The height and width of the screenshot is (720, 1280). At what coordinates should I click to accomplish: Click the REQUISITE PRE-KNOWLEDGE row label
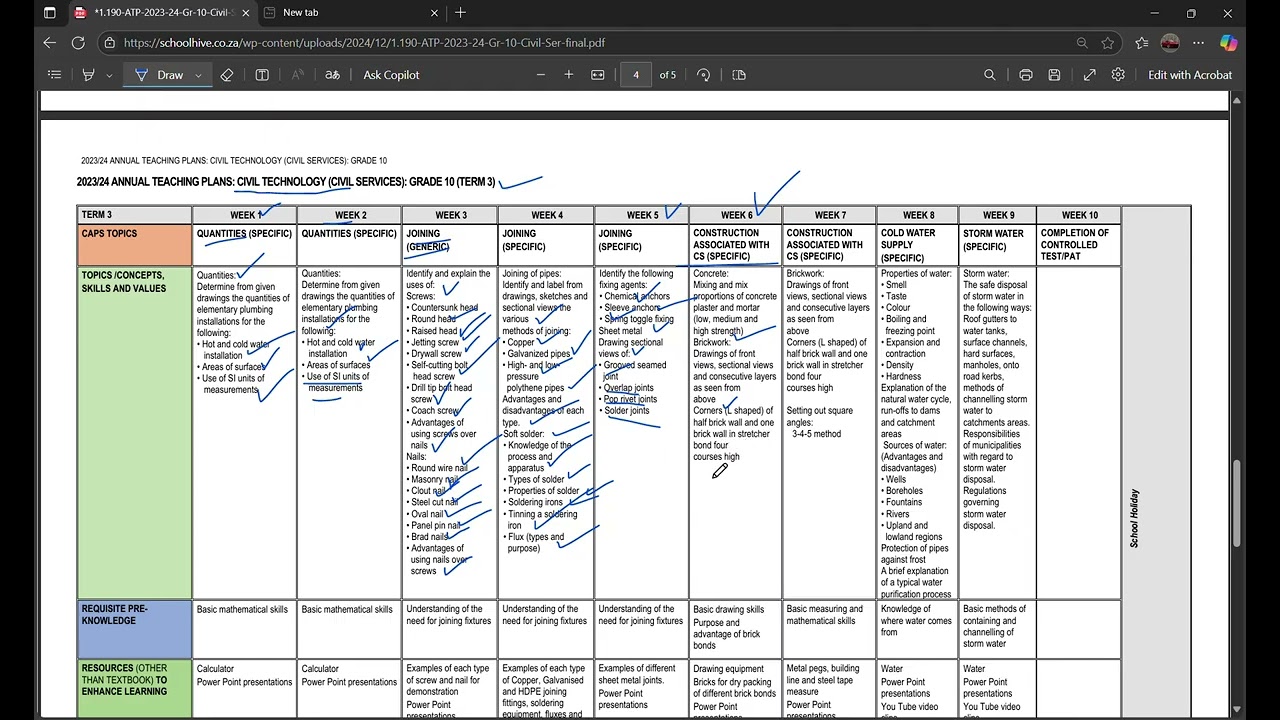pos(135,629)
